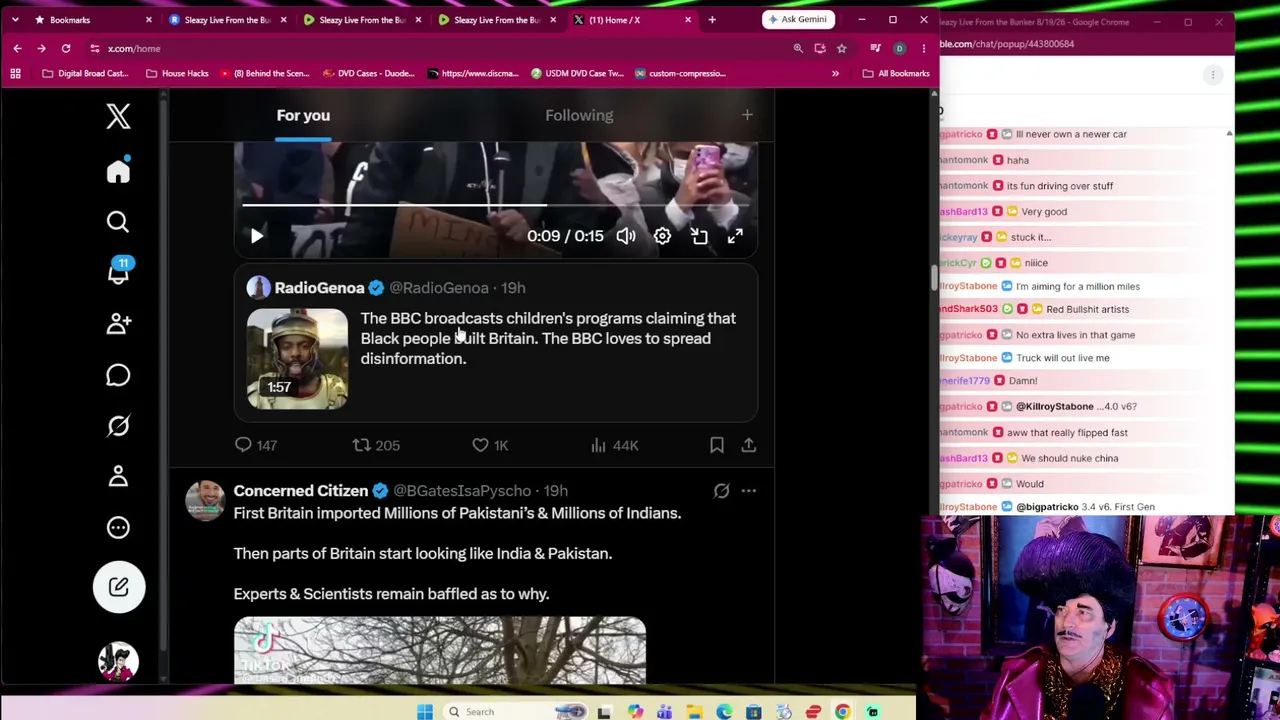
Task: Open more options on Concerned Citizen post
Action: [x=748, y=491]
